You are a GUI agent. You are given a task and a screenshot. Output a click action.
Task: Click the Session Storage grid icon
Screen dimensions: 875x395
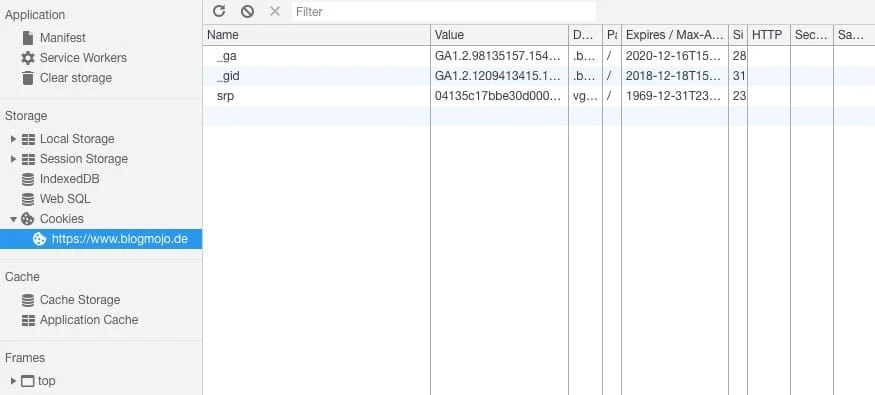coord(28,159)
